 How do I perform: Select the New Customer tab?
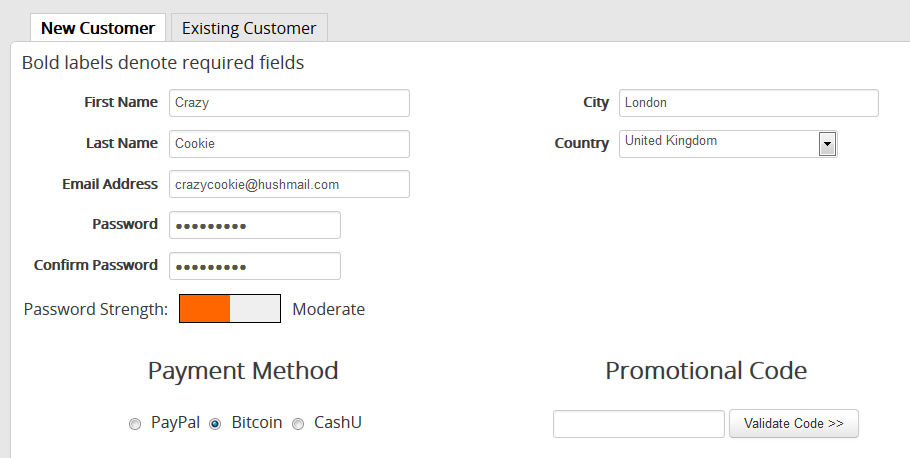pyautogui.click(x=98, y=28)
